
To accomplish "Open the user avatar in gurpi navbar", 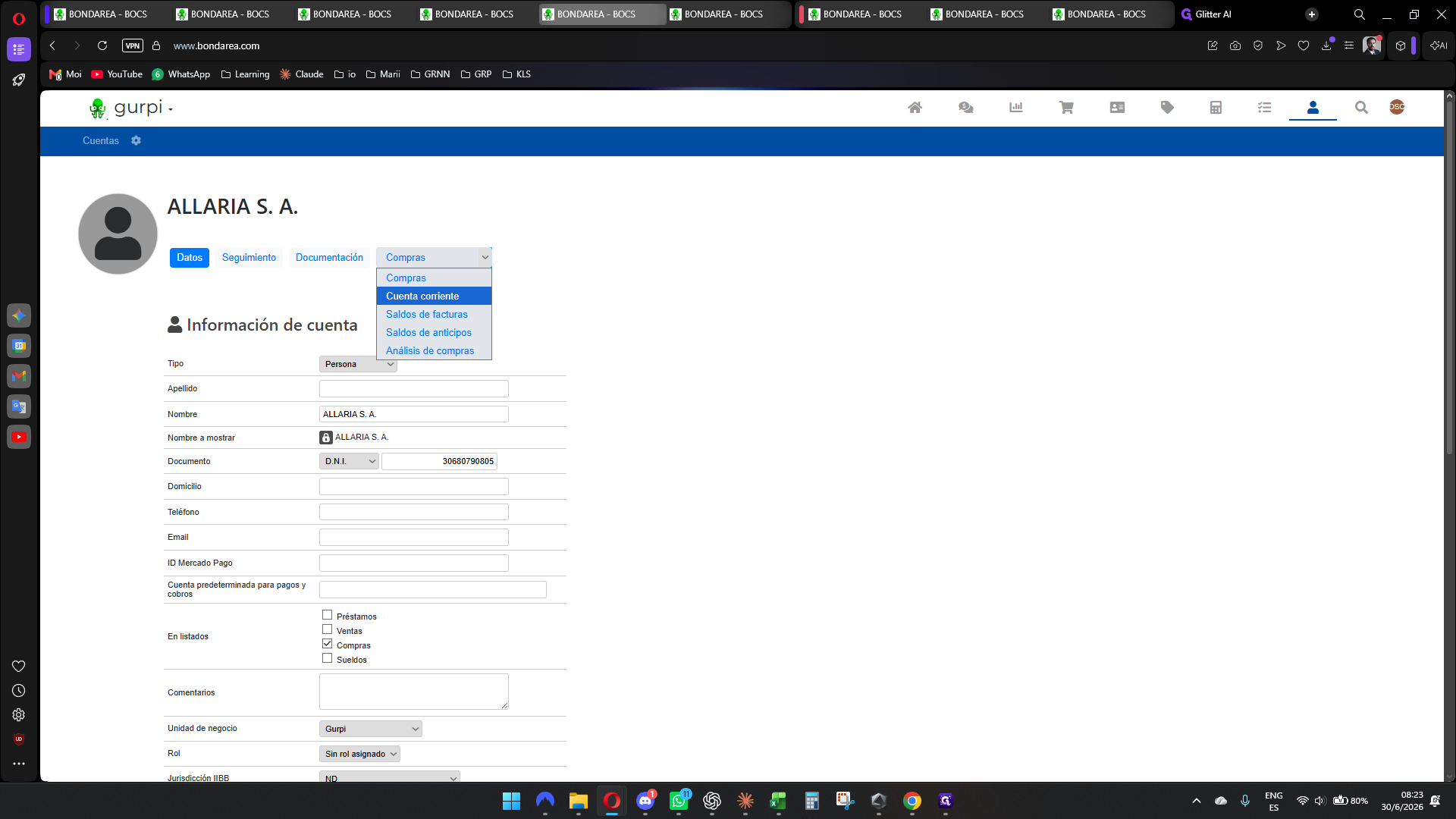I will pos(1397,107).
